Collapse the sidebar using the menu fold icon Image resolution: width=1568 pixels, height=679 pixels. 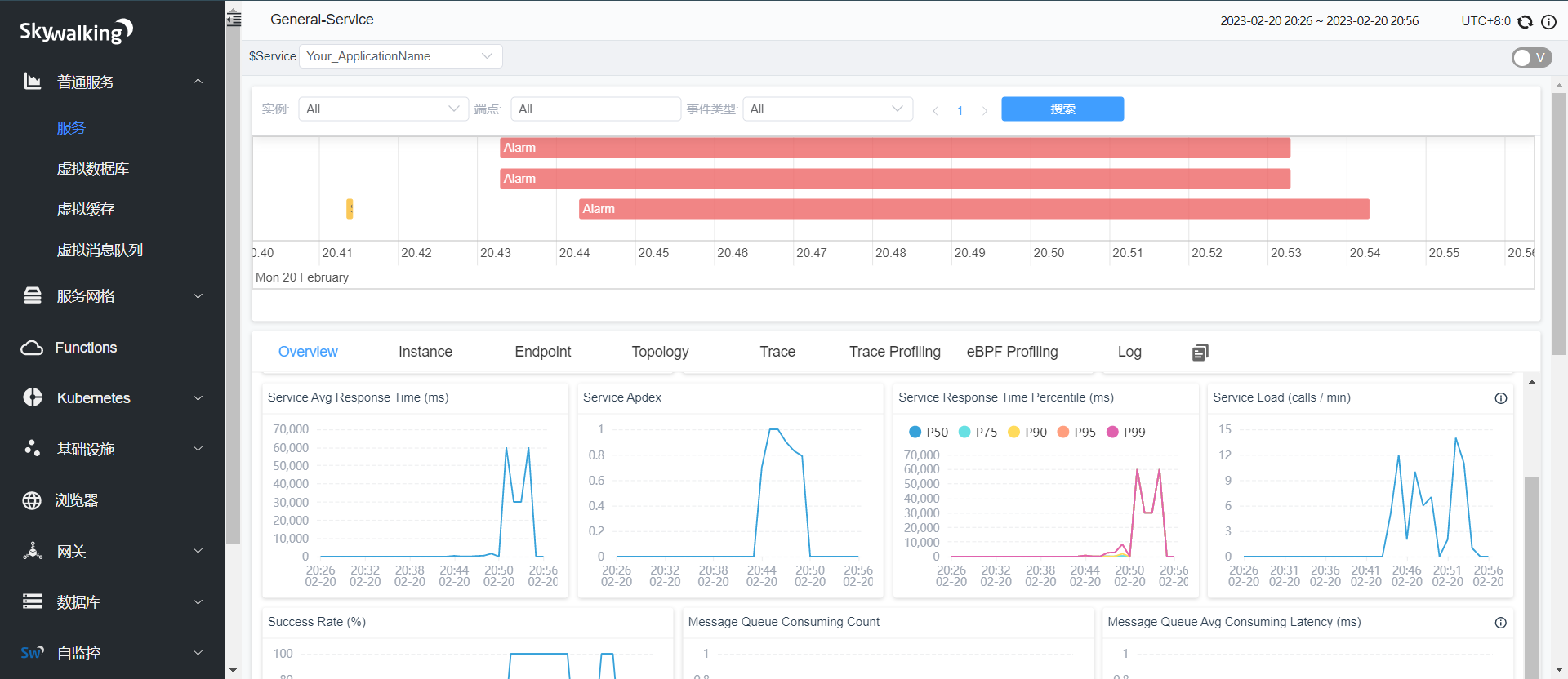(234, 19)
